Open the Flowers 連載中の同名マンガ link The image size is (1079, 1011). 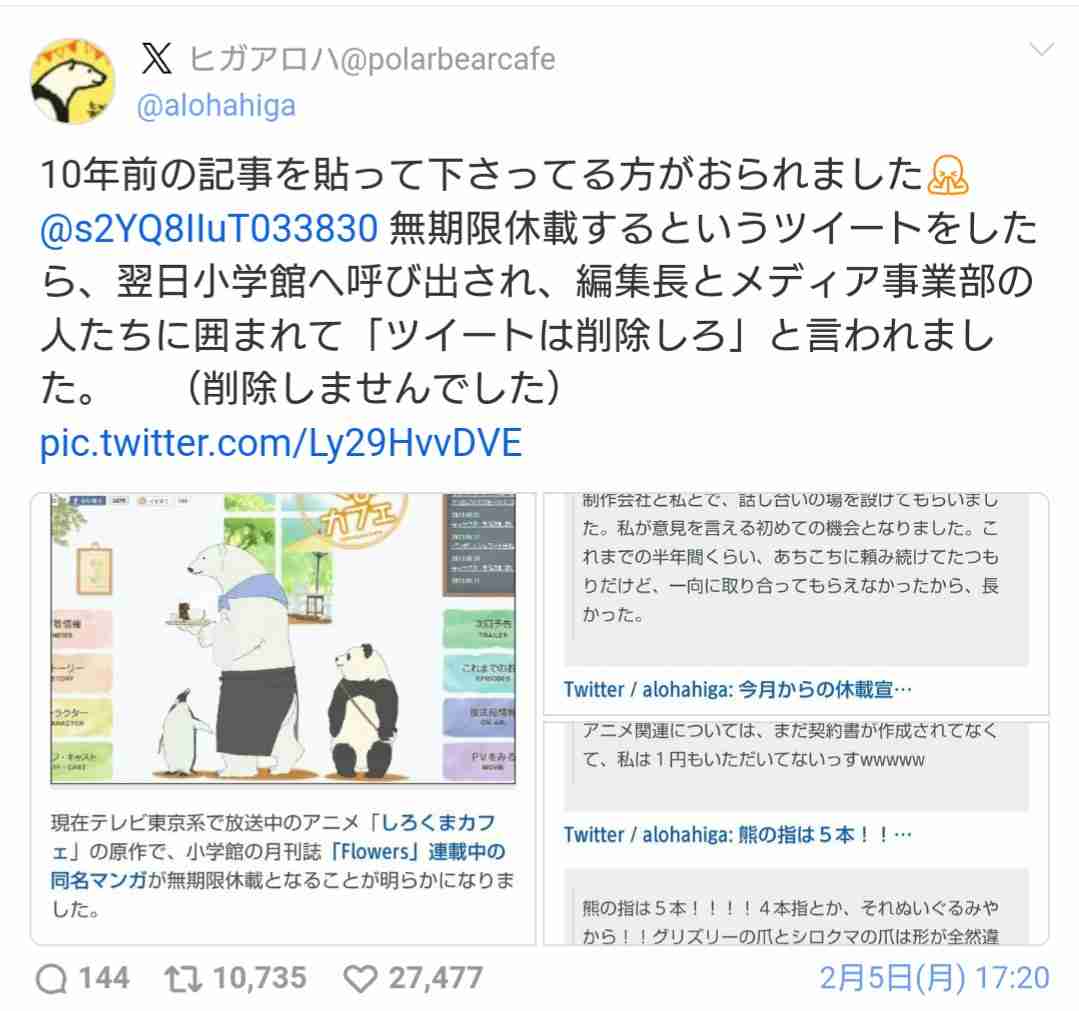click(x=278, y=866)
